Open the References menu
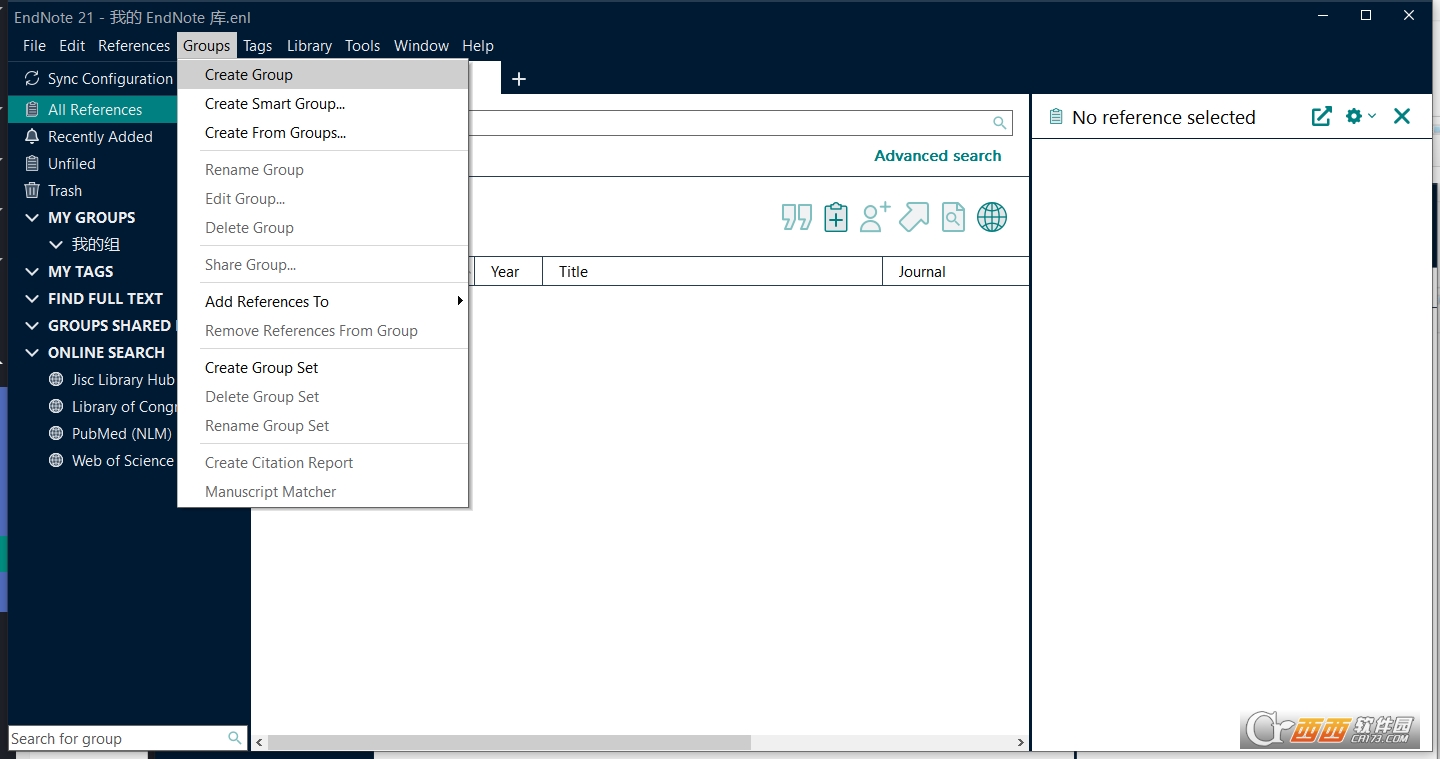The image size is (1440, 759). (134, 46)
